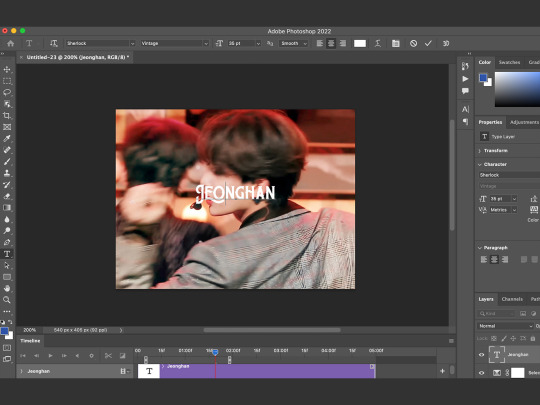Right align text in Paragraph section

tap(505, 259)
